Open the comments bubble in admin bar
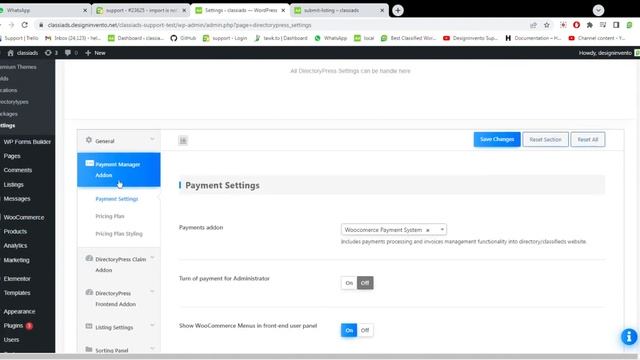640x360 pixels. 68,53
